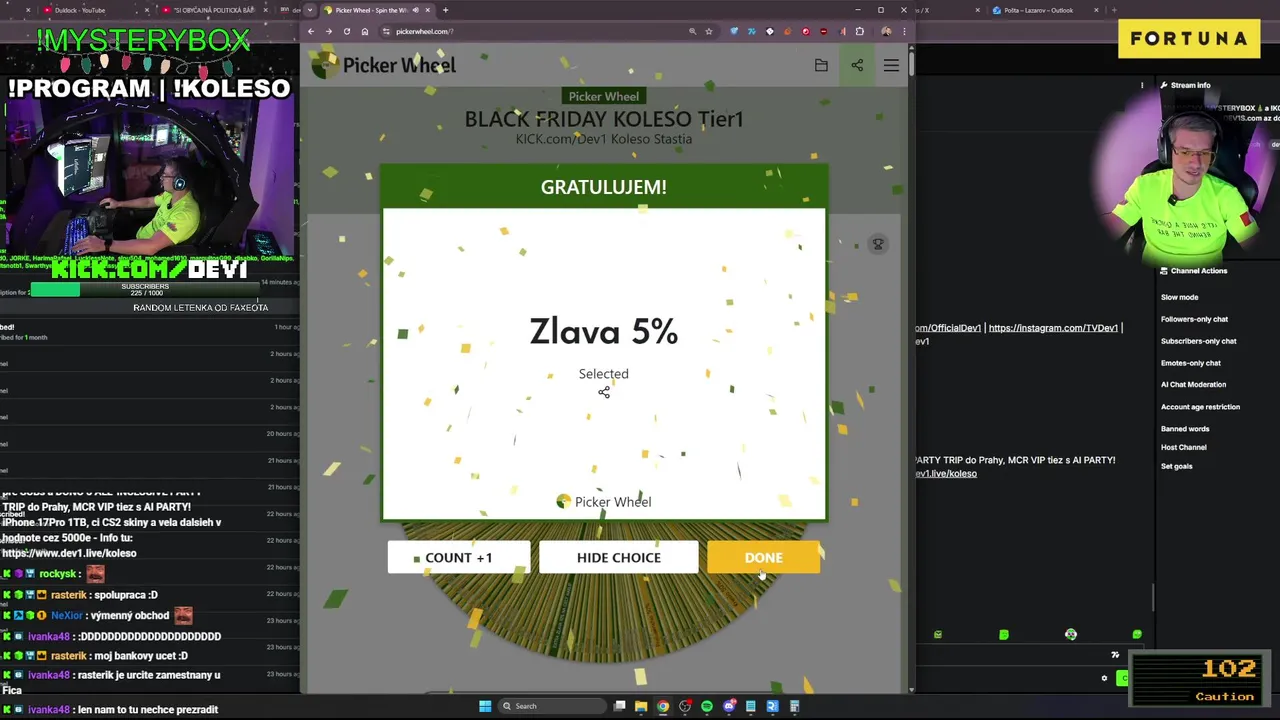The width and height of the screenshot is (1280, 720).
Task: Bookmark this page with the star icon
Action: (x=708, y=31)
